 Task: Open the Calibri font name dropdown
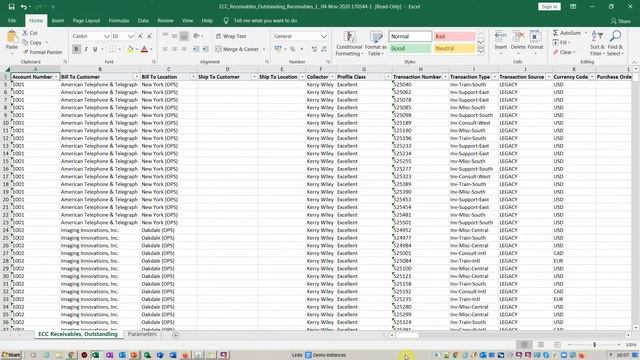click(x=107, y=36)
